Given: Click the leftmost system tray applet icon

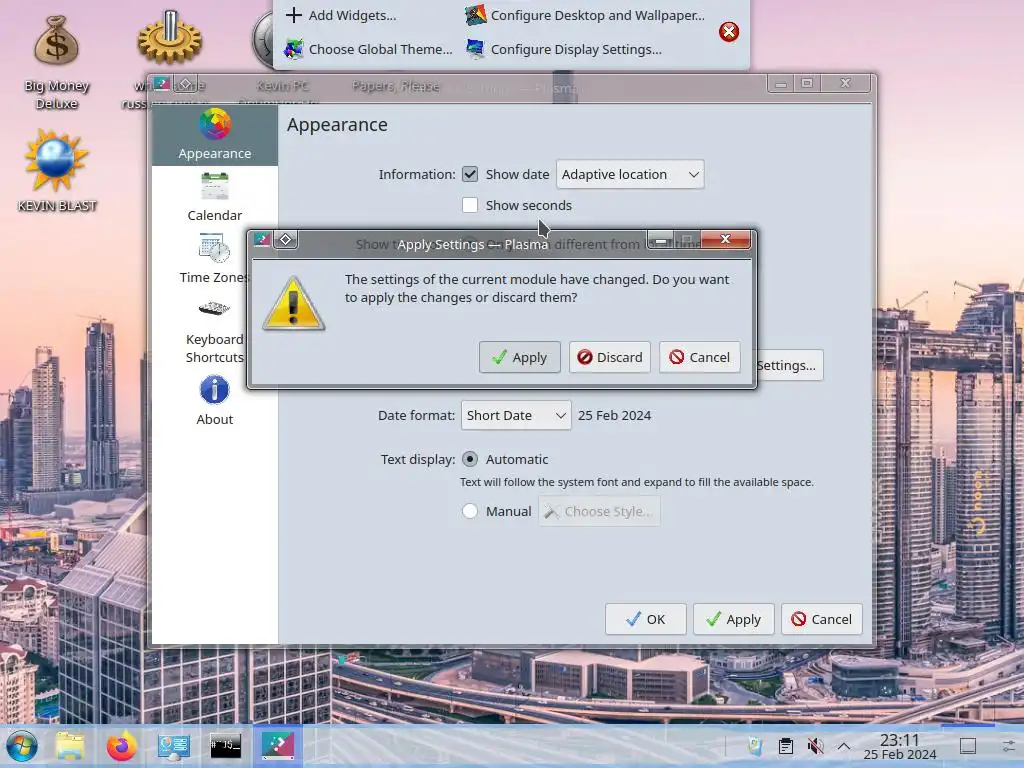Looking at the screenshot, I should [756, 746].
